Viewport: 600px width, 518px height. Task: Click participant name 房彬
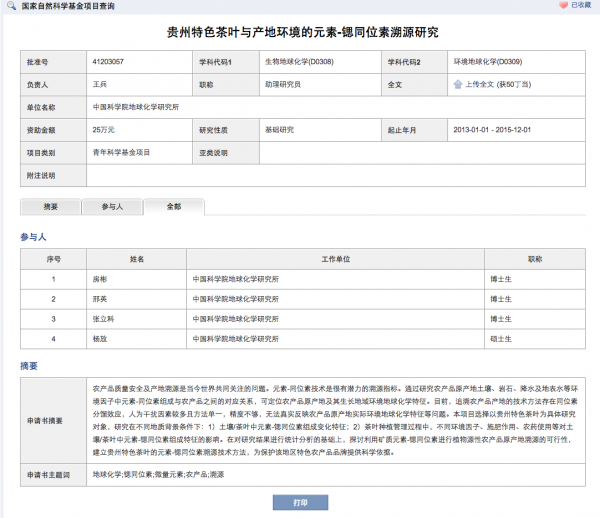coord(100,279)
